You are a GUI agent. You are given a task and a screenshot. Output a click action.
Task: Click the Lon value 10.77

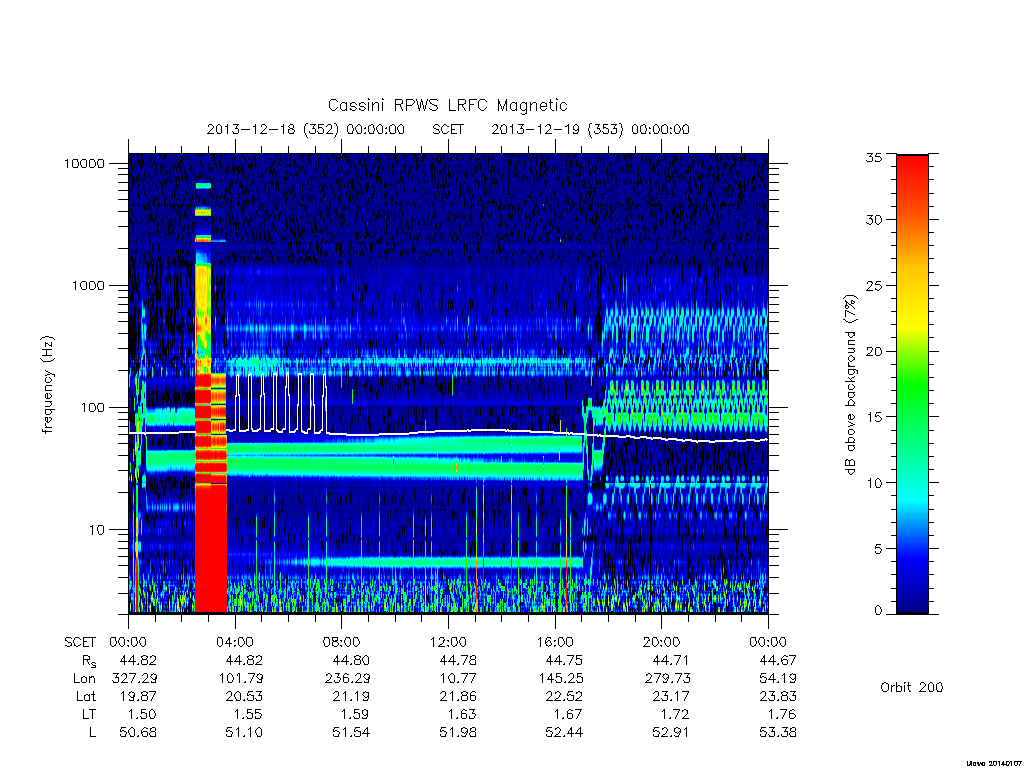pos(458,679)
